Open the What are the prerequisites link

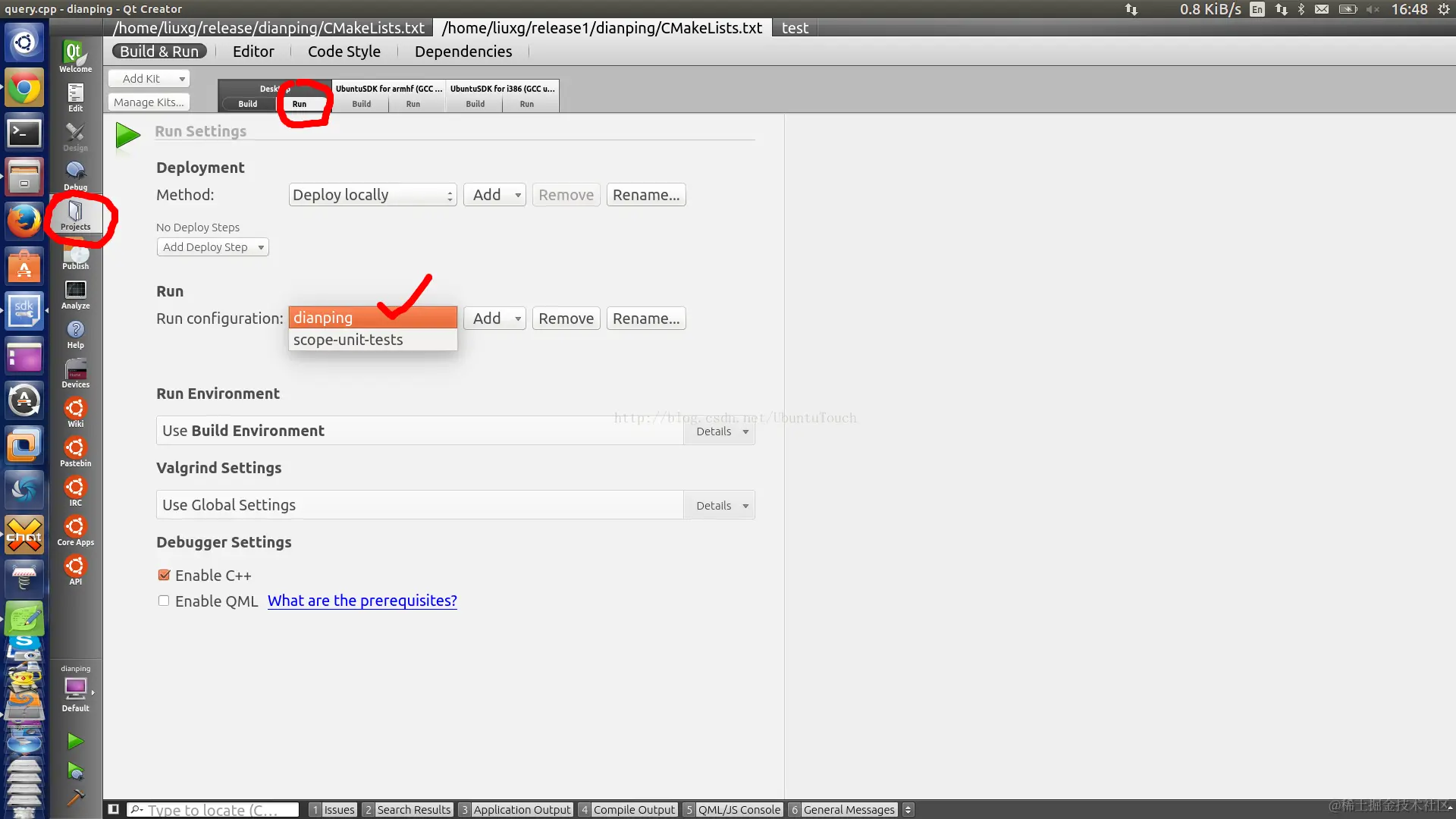(x=362, y=601)
